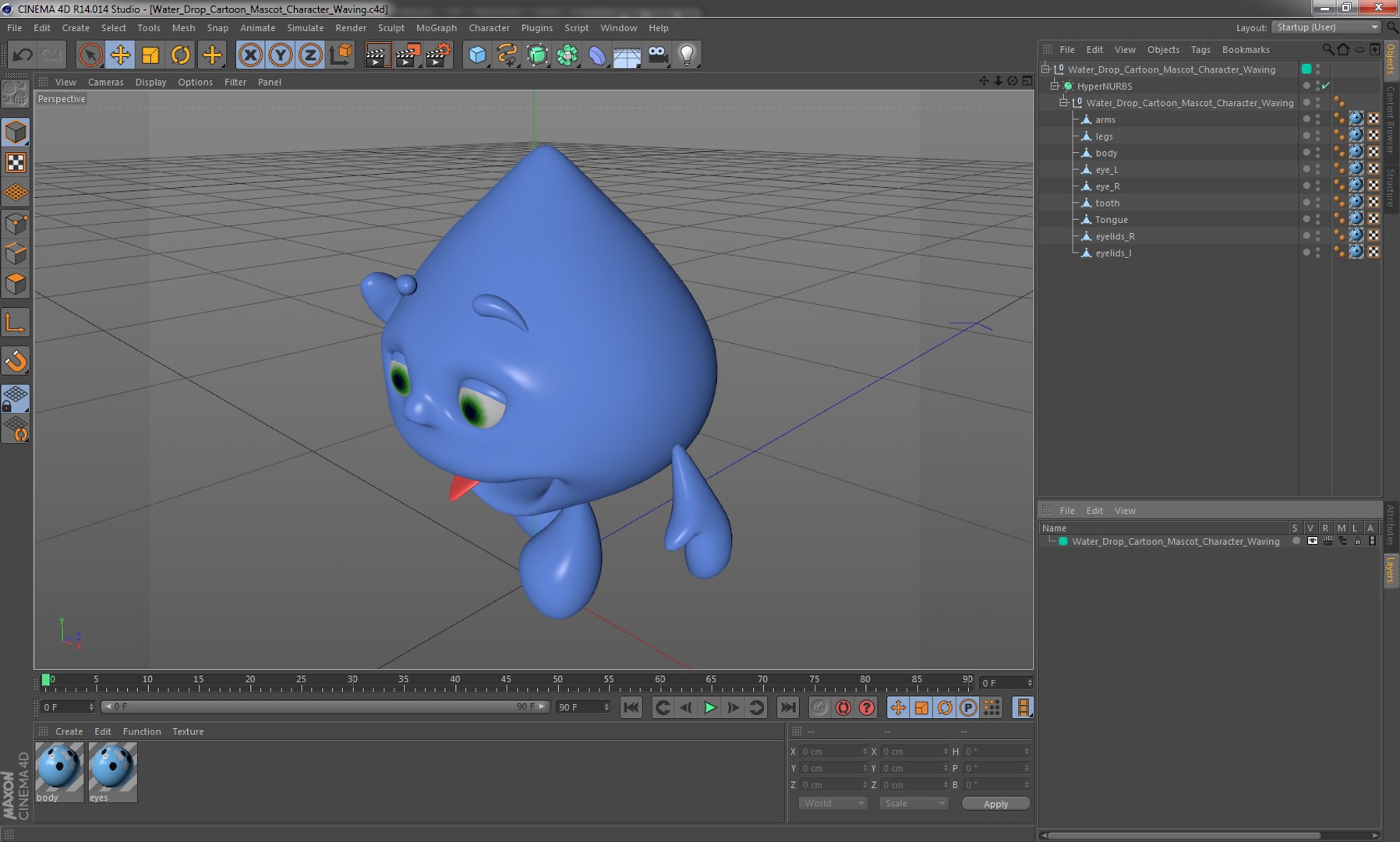Add a HyperNURBS generator object
This screenshot has width=1400, height=842.
[537, 55]
